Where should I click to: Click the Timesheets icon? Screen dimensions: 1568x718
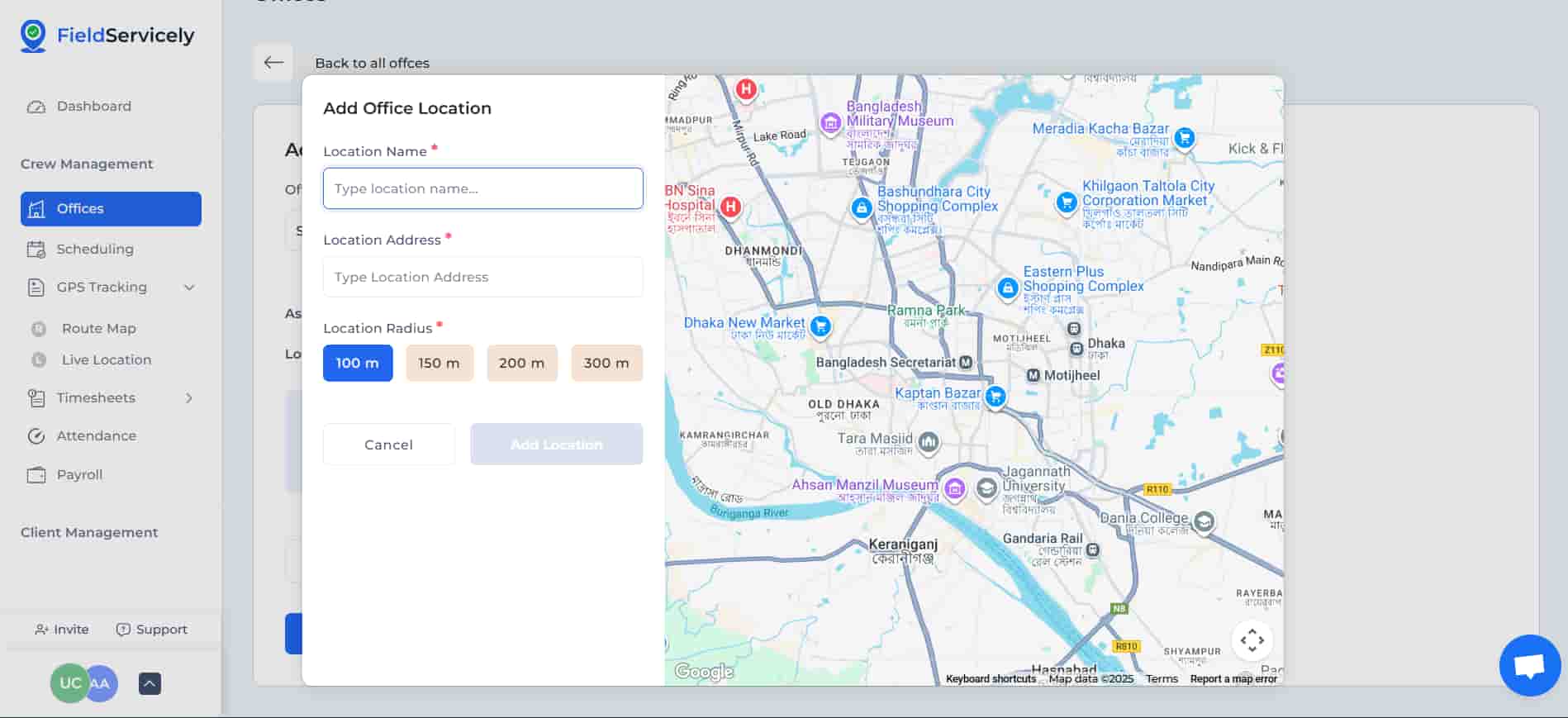pos(36,398)
